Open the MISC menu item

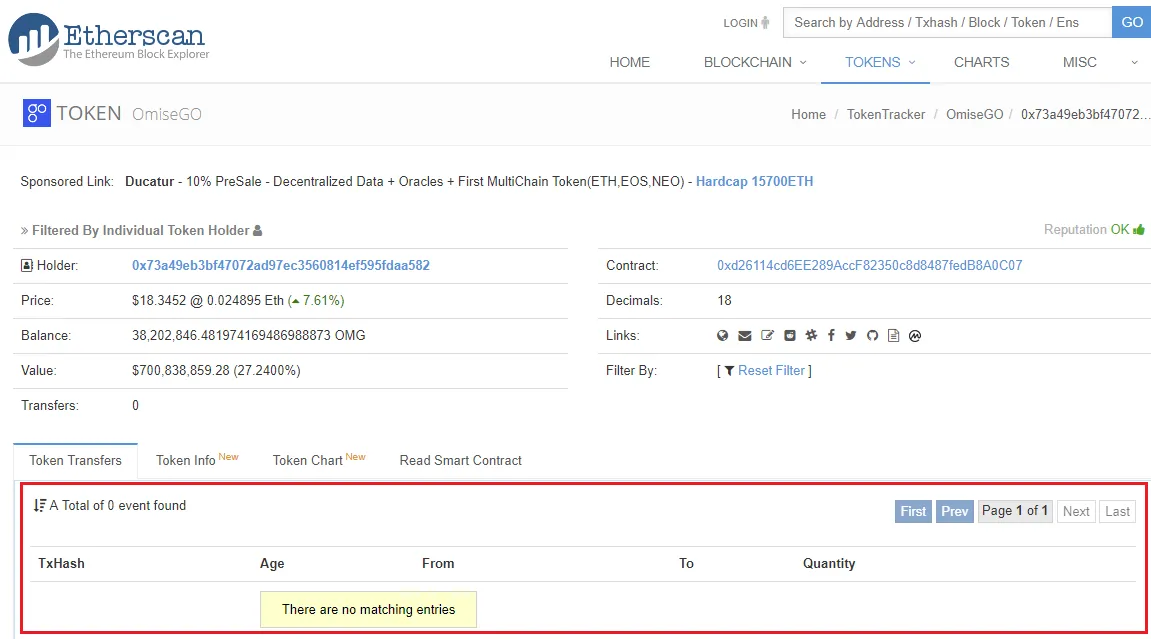pyautogui.click(x=1079, y=62)
